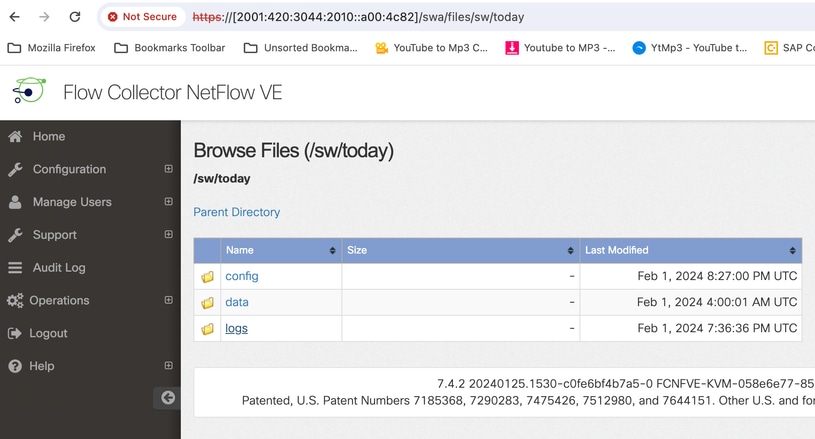815x439 pixels.
Task: Click the Parent Directory link
Action: pyautogui.click(x=236, y=212)
